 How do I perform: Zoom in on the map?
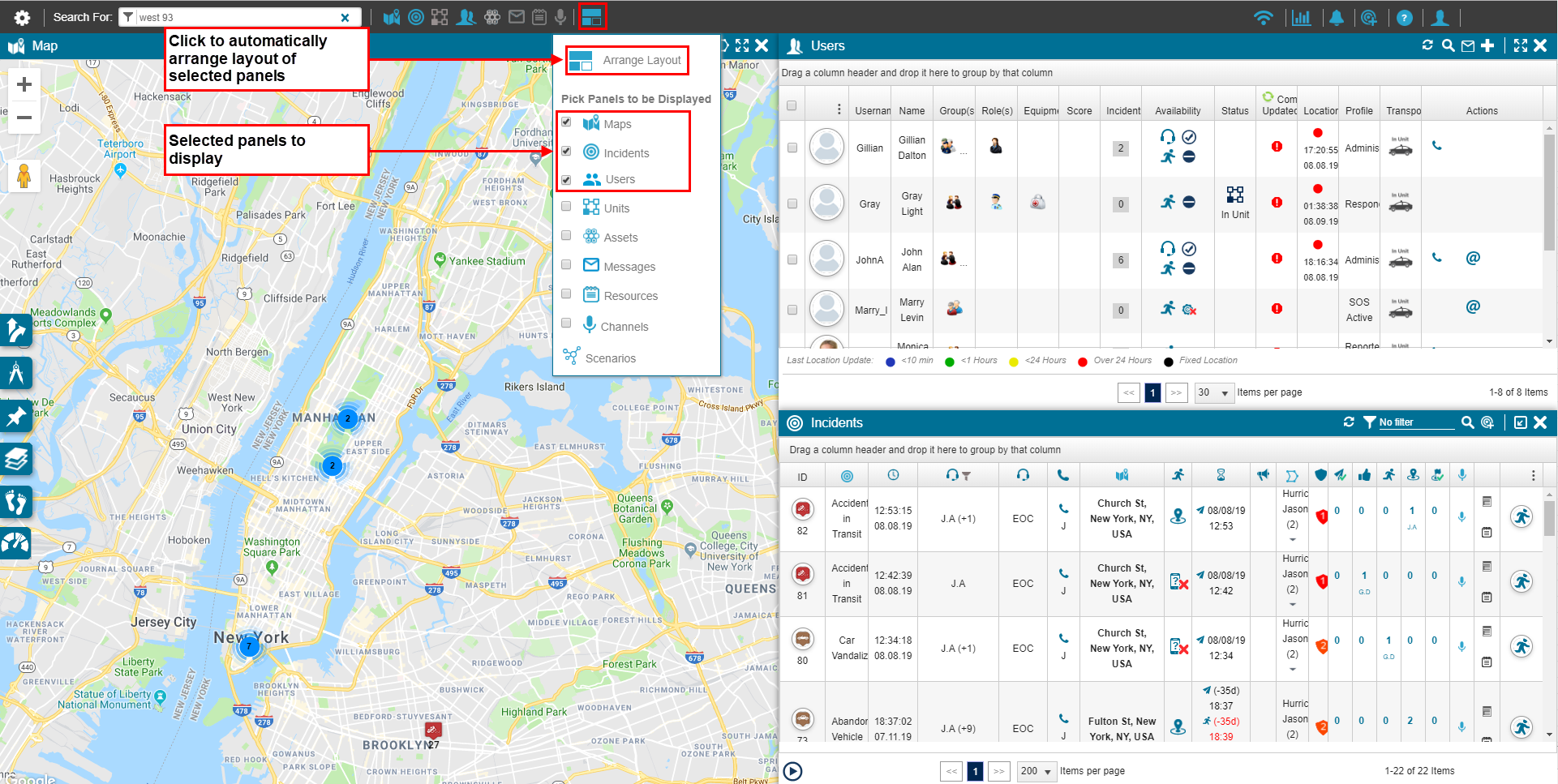point(24,84)
